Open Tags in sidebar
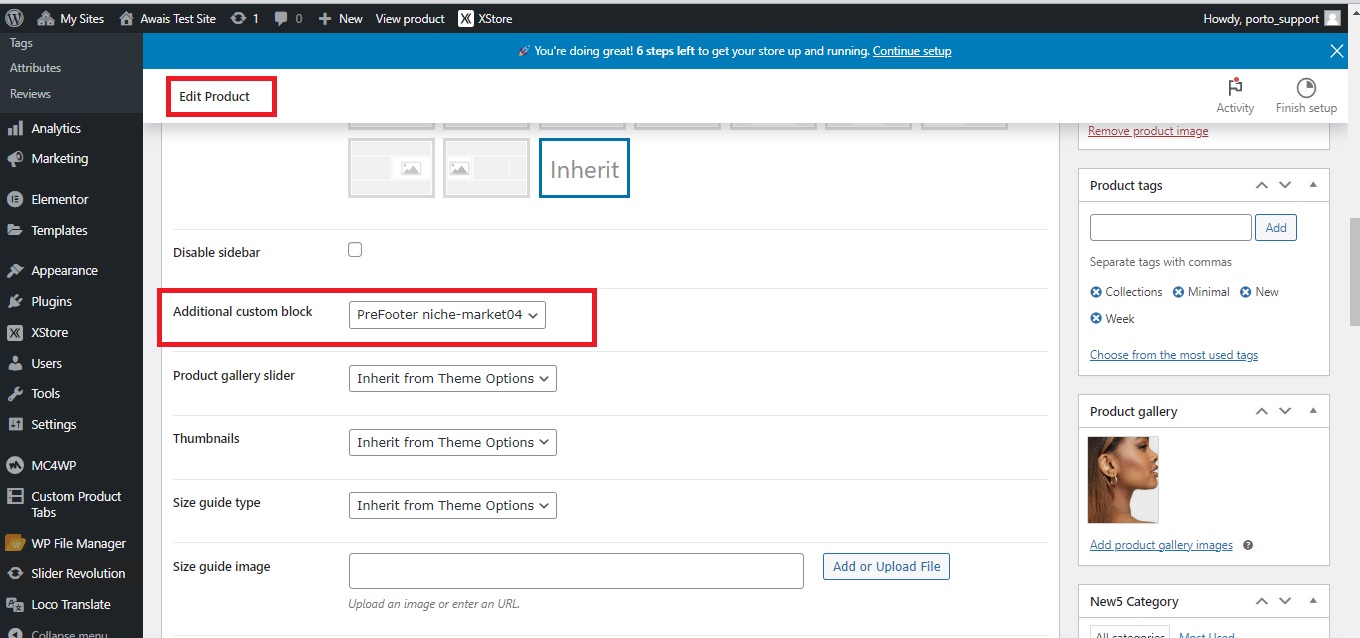 (21, 43)
